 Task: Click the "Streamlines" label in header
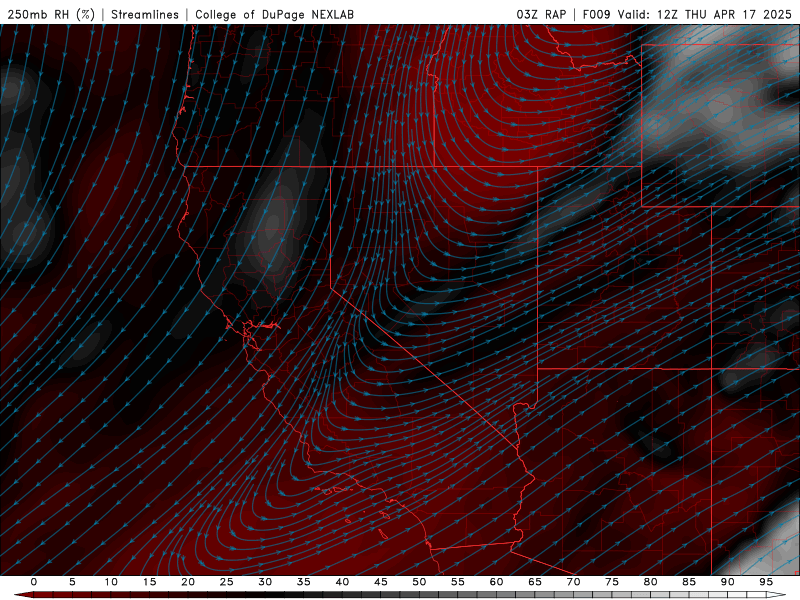coord(145,14)
